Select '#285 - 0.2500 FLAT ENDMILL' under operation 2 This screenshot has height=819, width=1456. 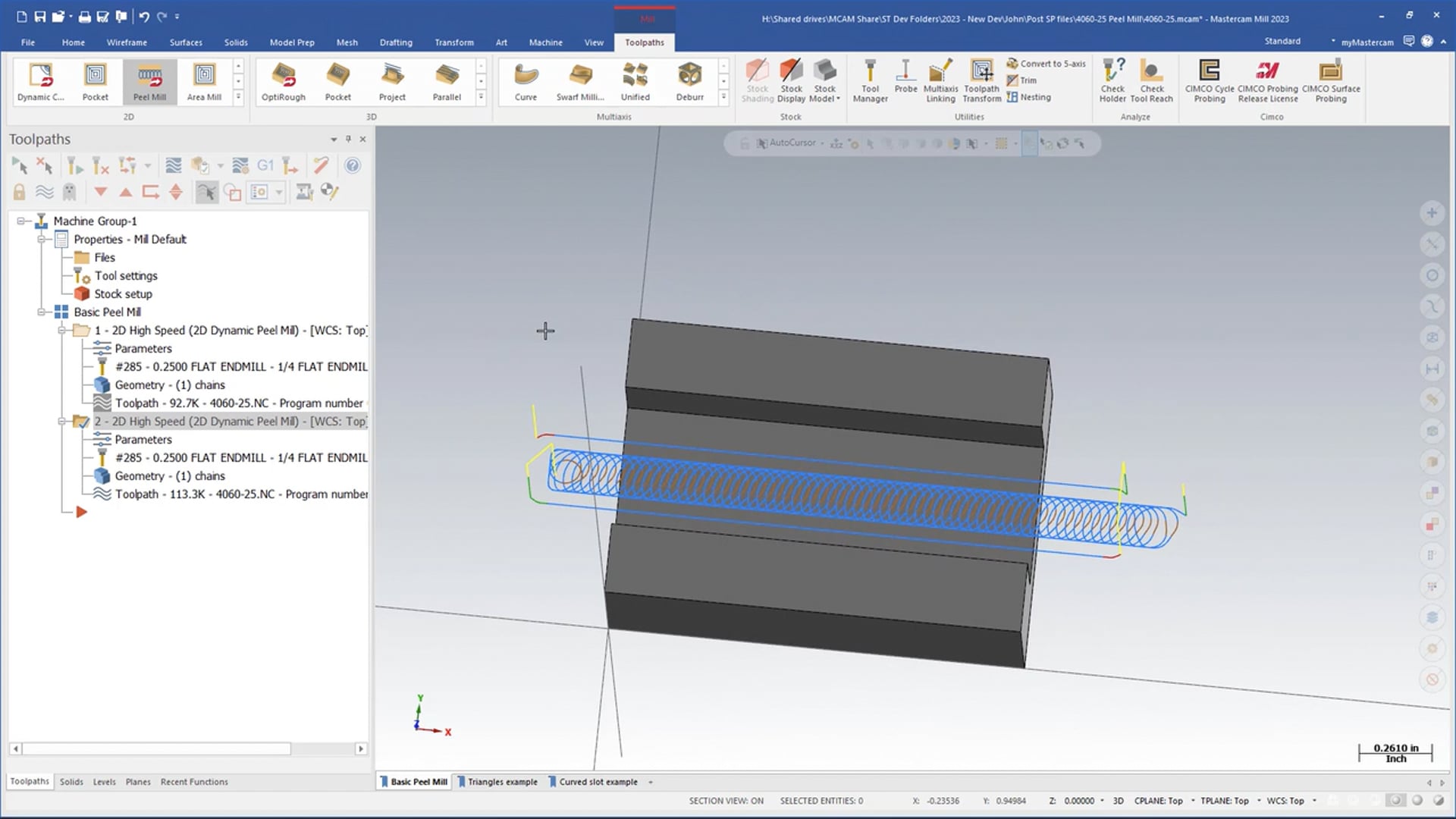click(241, 458)
